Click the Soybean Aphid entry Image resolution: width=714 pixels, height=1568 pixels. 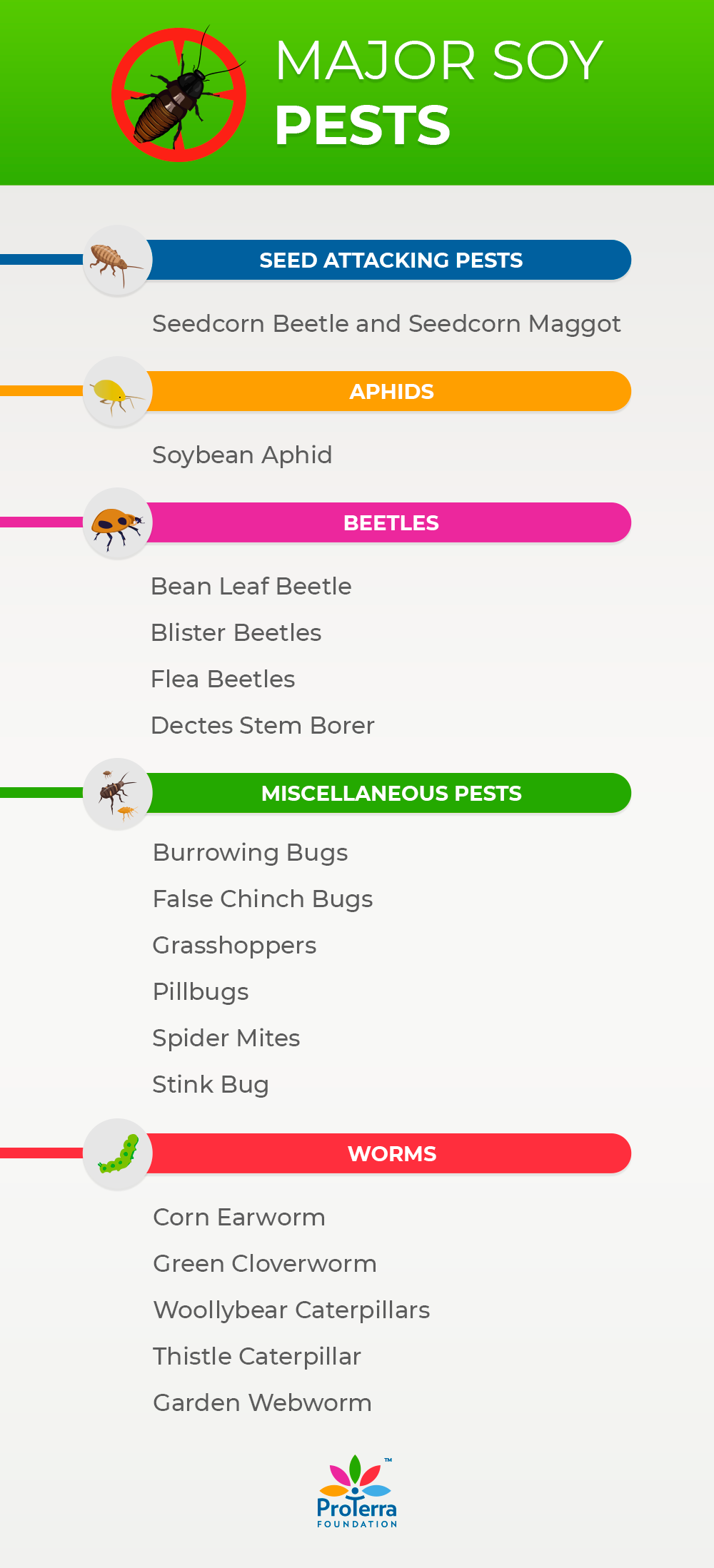pos(242,455)
